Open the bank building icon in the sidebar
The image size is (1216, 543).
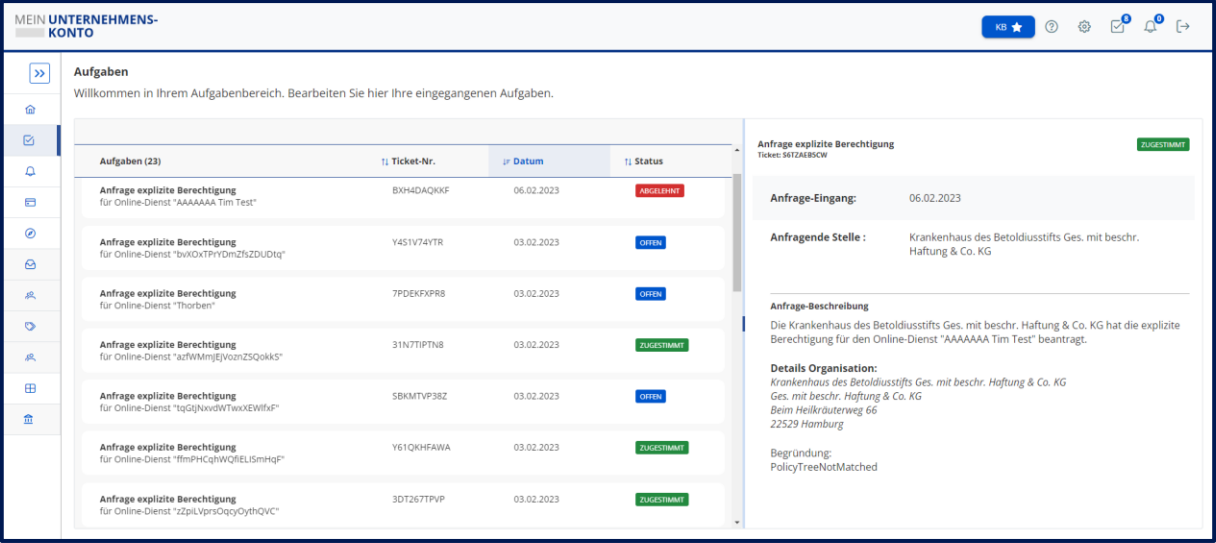[x=30, y=419]
